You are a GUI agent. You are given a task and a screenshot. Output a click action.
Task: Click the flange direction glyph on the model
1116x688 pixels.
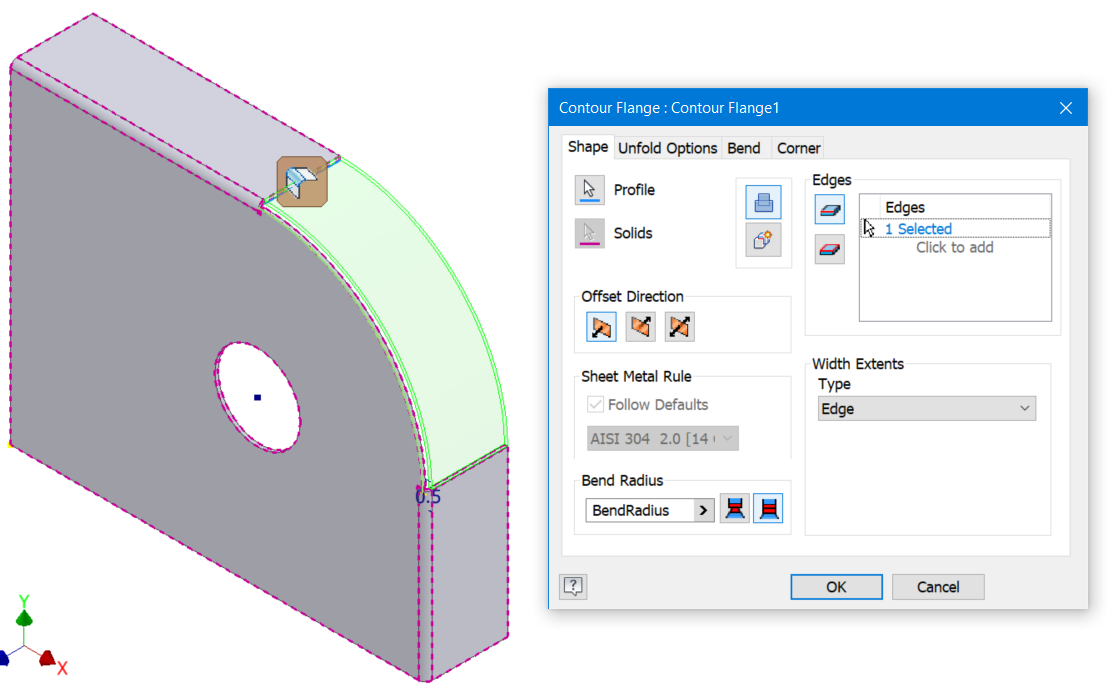coord(302,181)
